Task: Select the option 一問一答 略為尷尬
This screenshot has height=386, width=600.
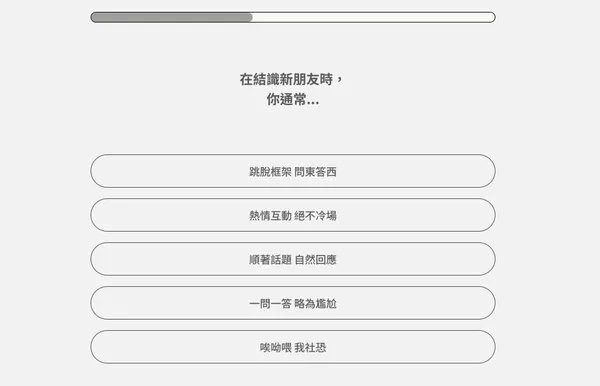Action: click(293, 303)
